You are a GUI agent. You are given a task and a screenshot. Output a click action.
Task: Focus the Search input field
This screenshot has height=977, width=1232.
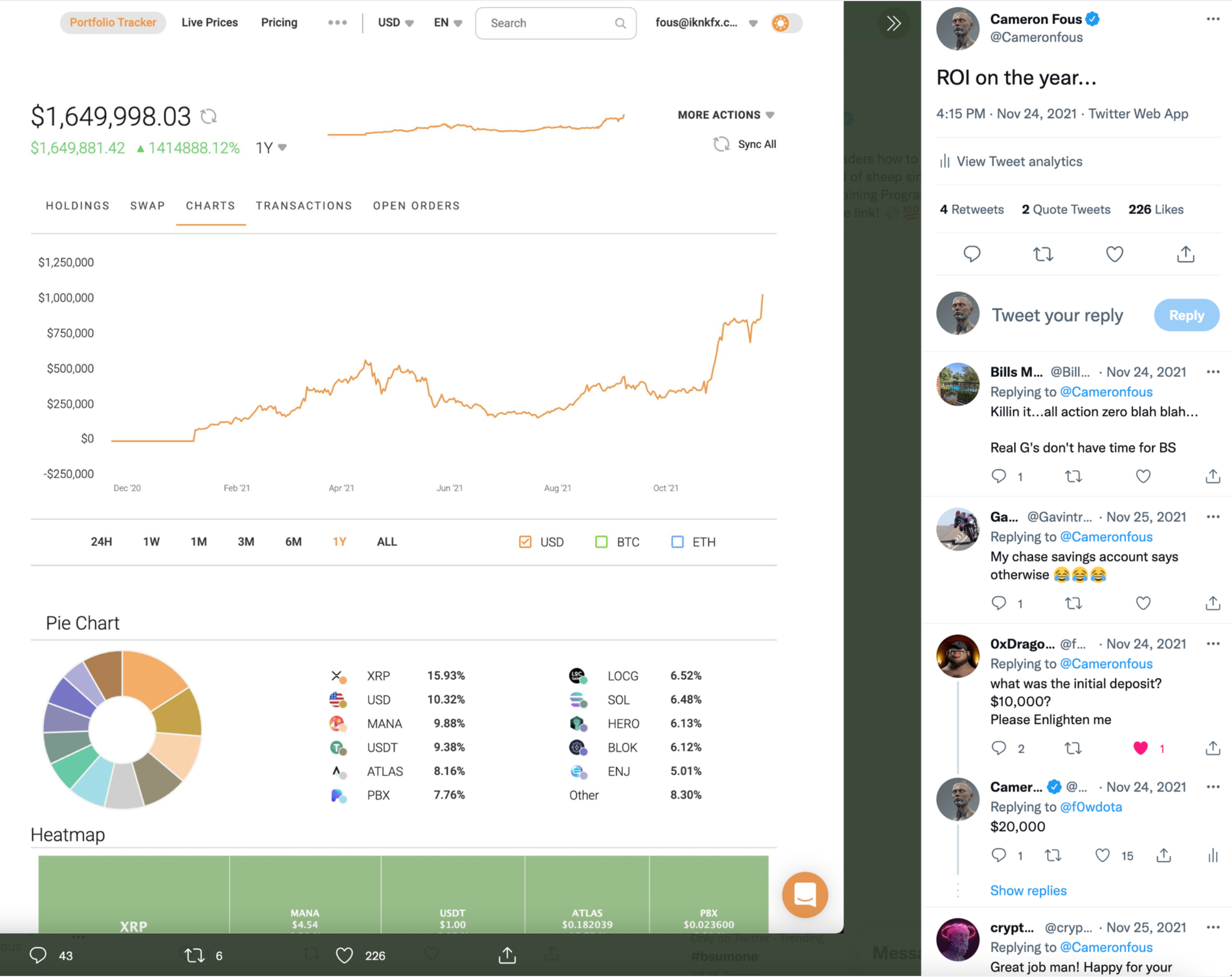[555, 24]
